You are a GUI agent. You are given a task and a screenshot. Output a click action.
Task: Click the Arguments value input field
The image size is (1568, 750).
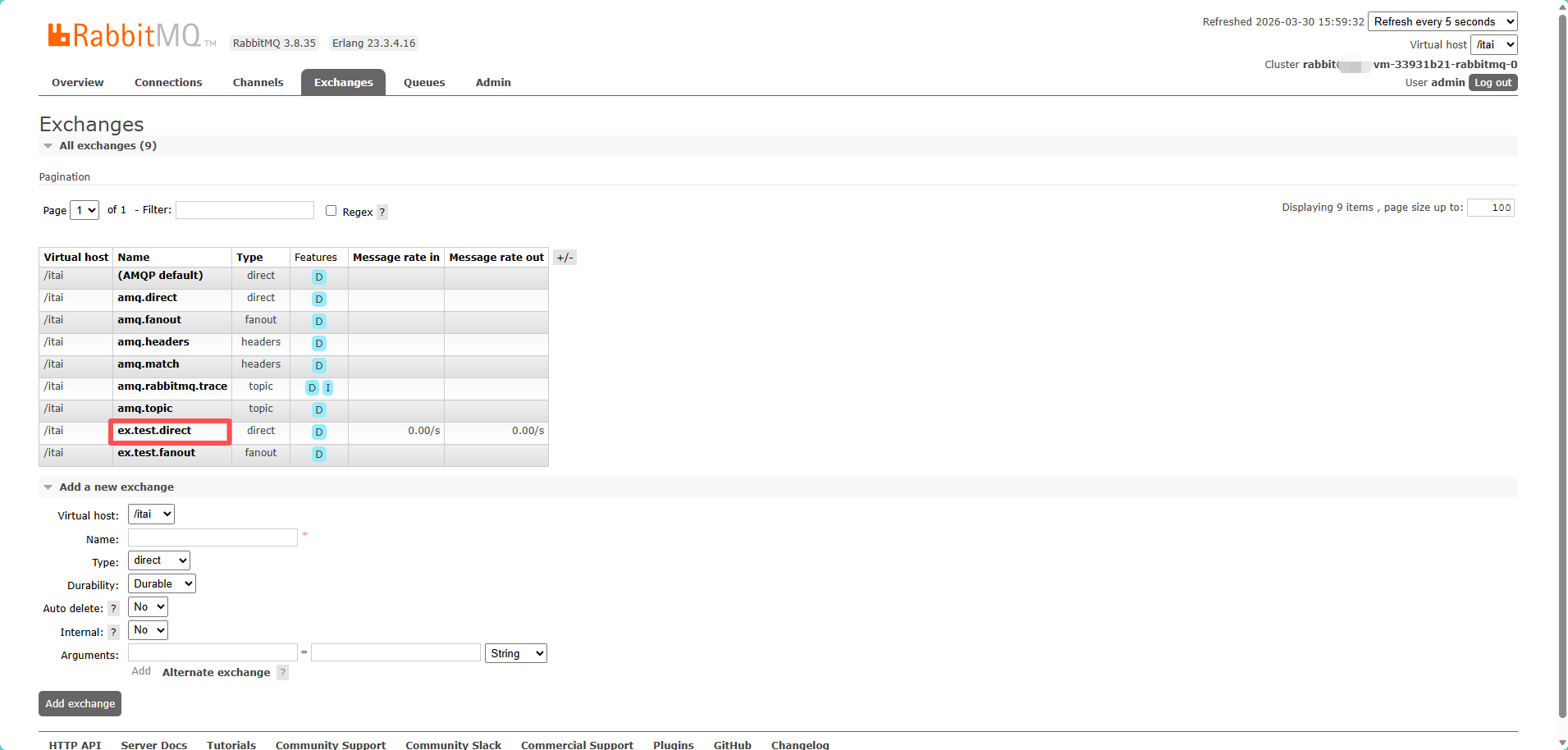coord(395,652)
